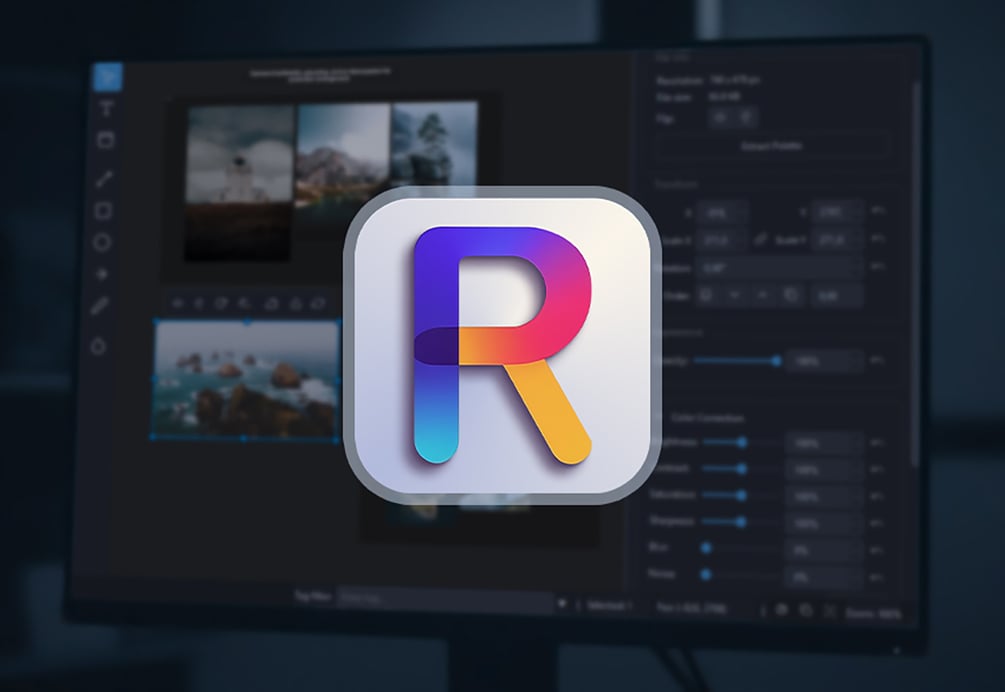1005x692 pixels.
Task: Click the first icon in the floating toolbar above the sea image
Action: (x=178, y=304)
